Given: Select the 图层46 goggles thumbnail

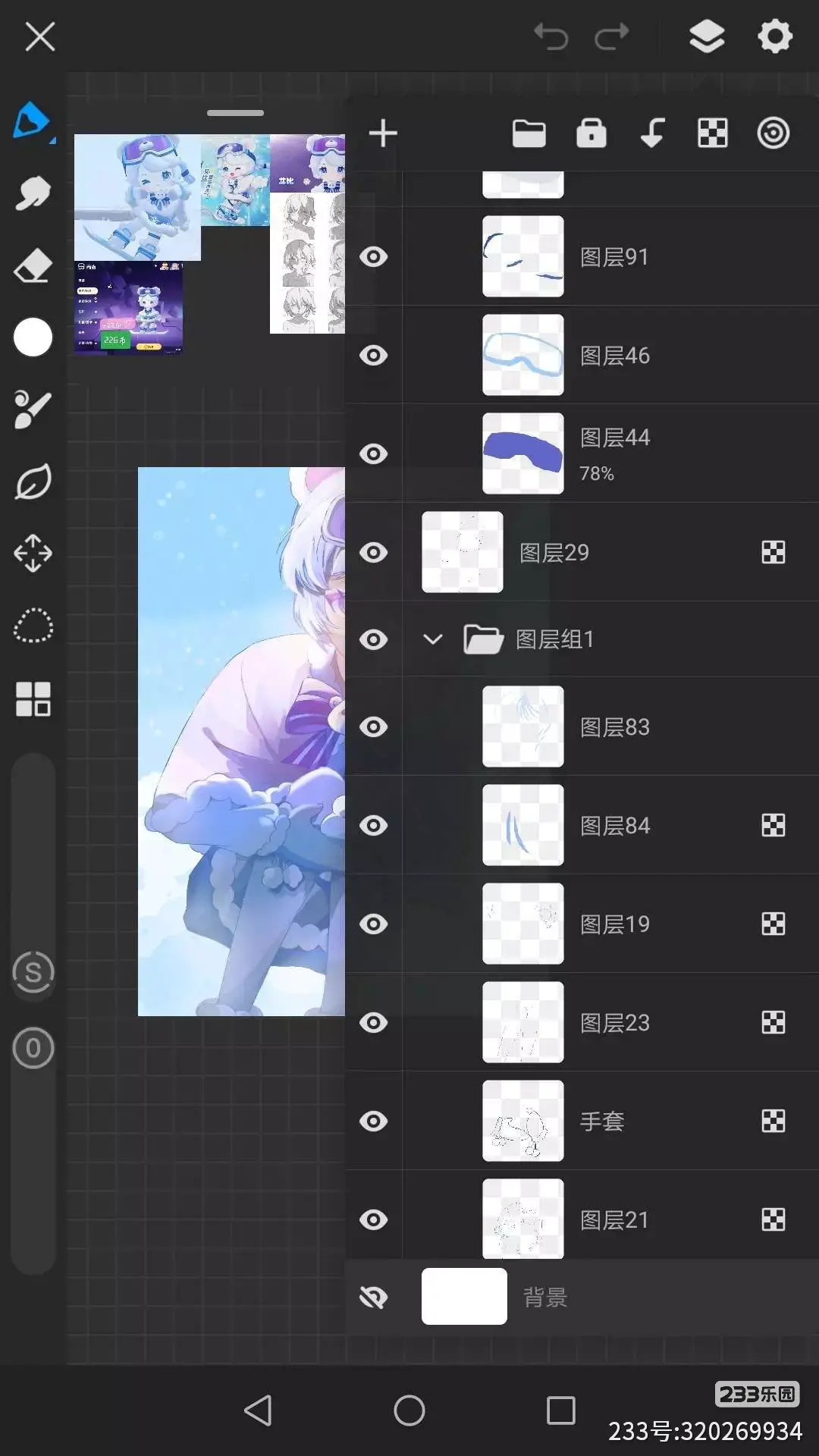Looking at the screenshot, I should [x=523, y=355].
